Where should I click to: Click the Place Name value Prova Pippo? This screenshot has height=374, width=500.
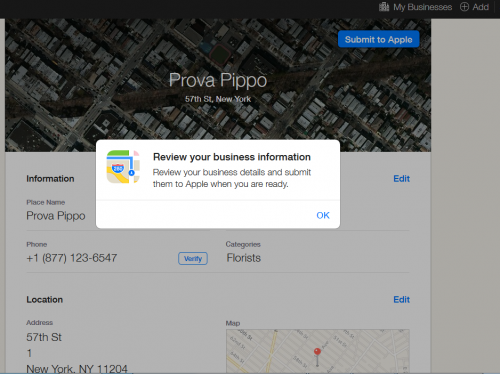pos(56,216)
